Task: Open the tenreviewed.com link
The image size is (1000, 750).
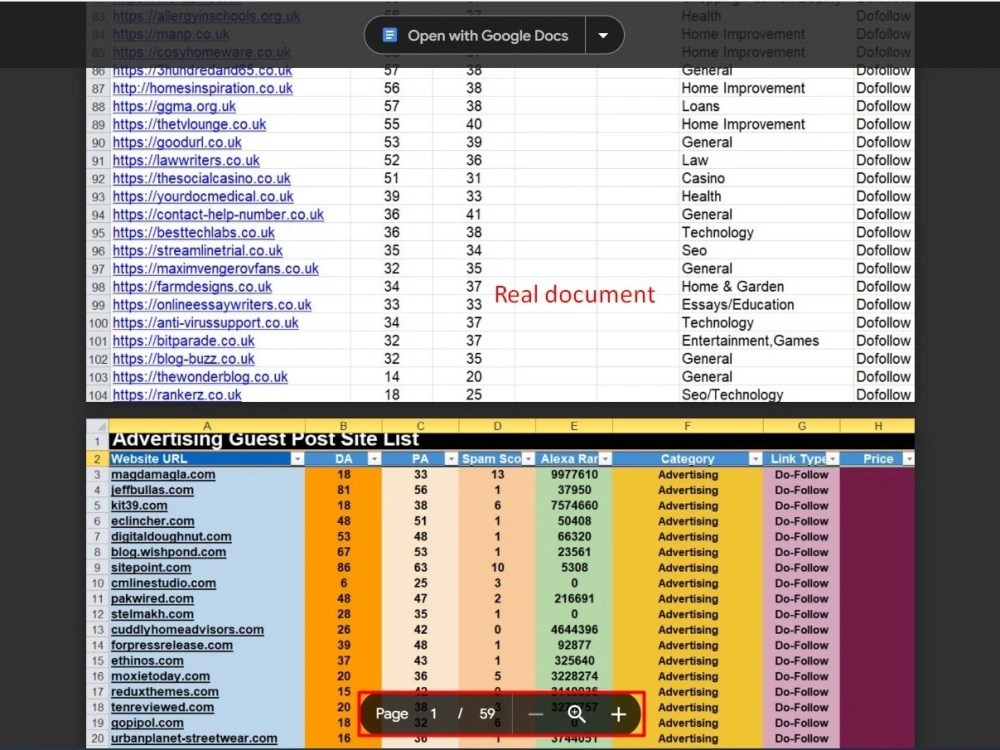Action: tap(163, 707)
